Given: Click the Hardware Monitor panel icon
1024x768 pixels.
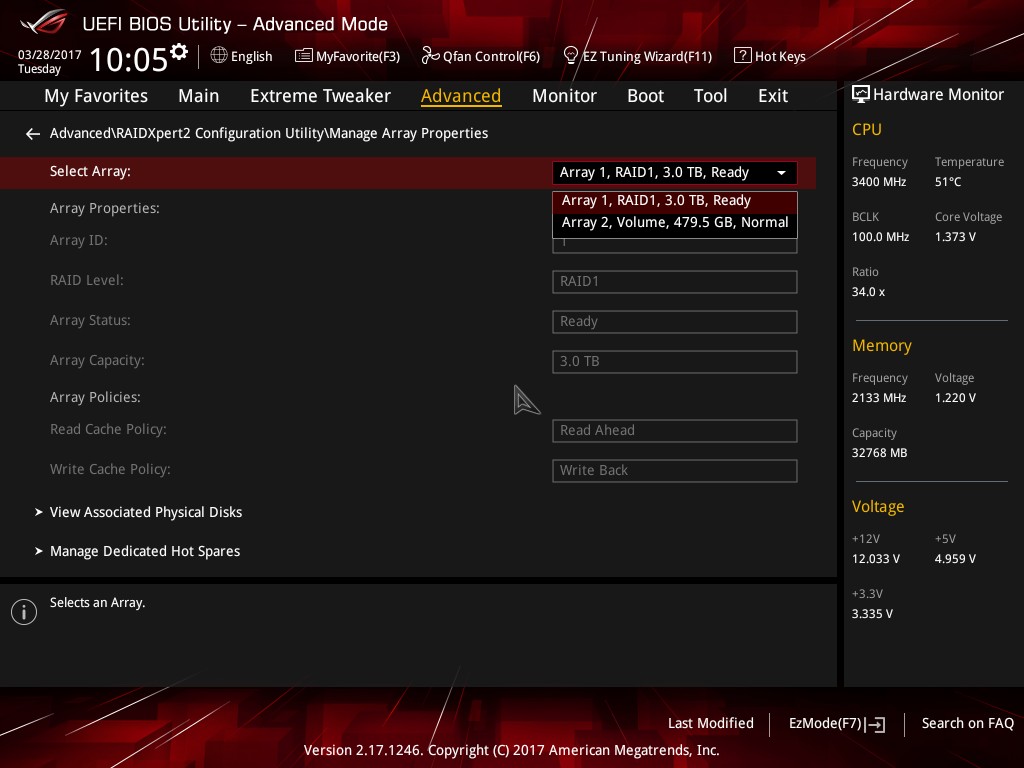Looking at the screenshot, I should coord(861,94).
